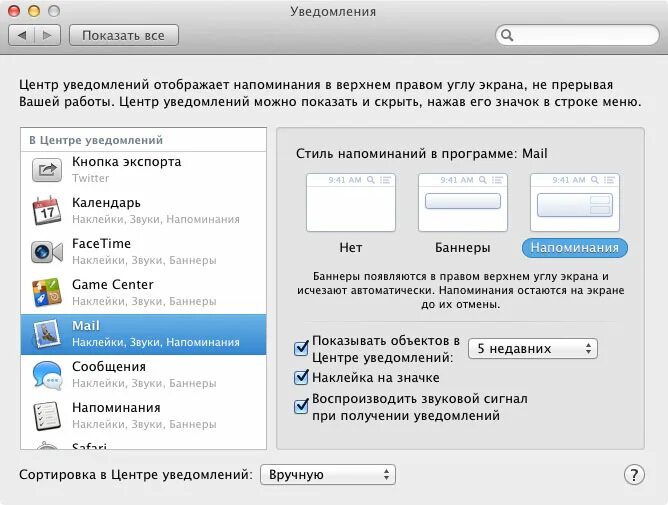Click the Кнопка экспорта share icon

(x=47, y=170)
